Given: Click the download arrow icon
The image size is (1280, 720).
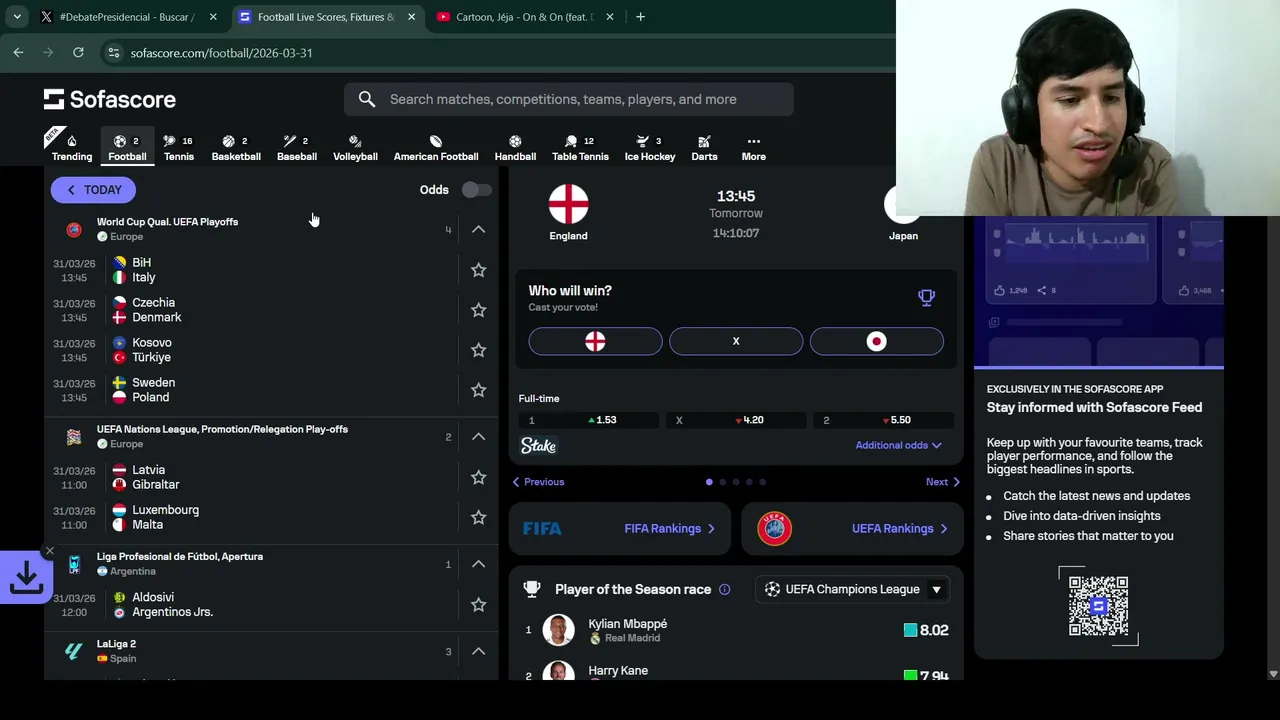Looking at the screenshot, I should pyautogui.click(x=25, y=577).
